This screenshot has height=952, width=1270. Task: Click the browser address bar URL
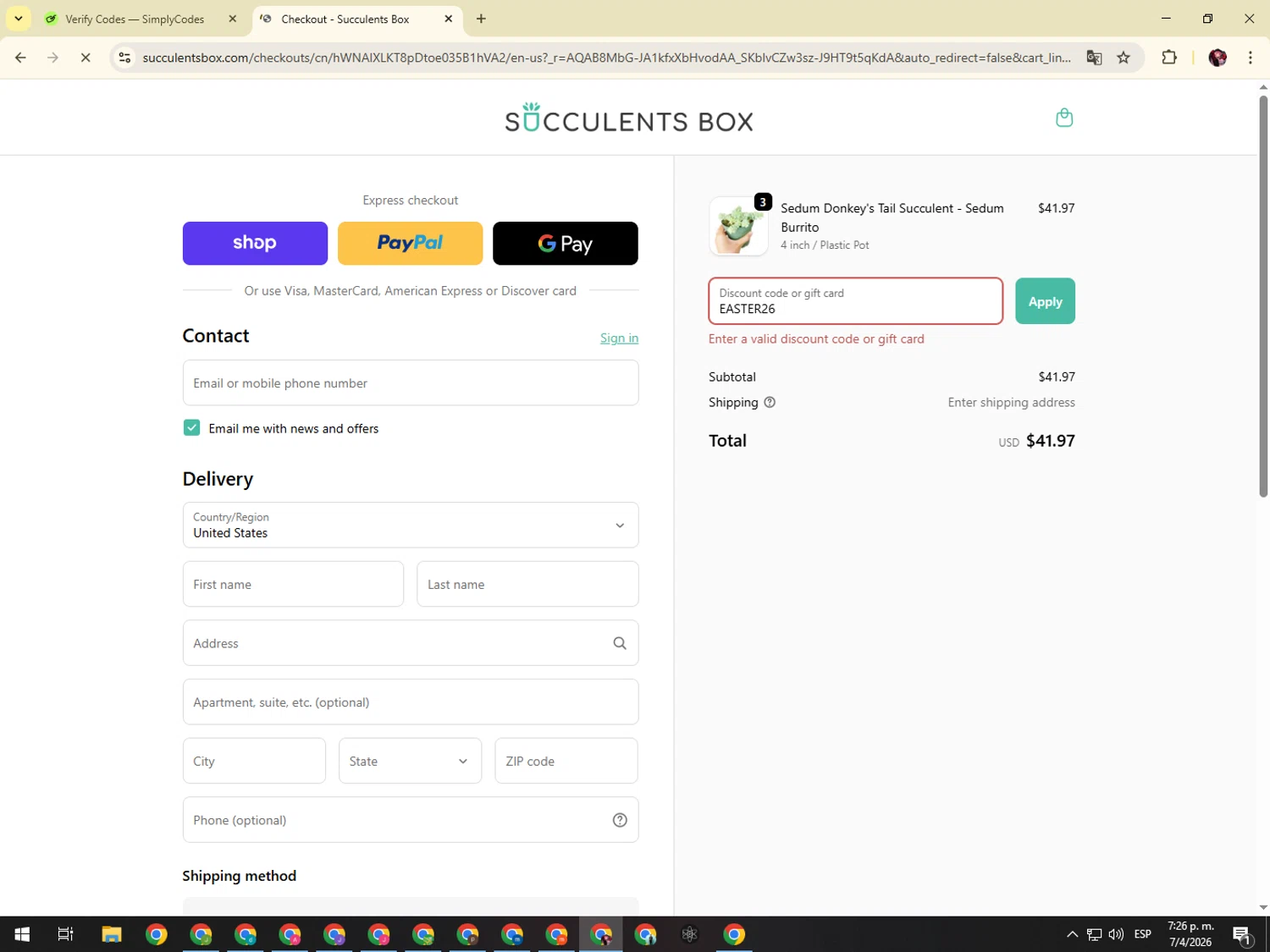tap(606, 58)
